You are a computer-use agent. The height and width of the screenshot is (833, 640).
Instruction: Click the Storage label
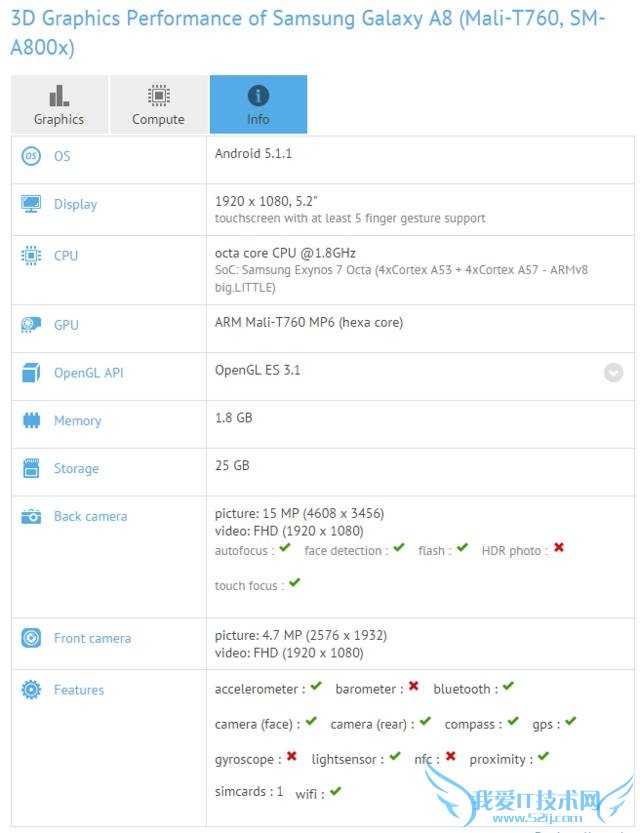pos(76,469)
